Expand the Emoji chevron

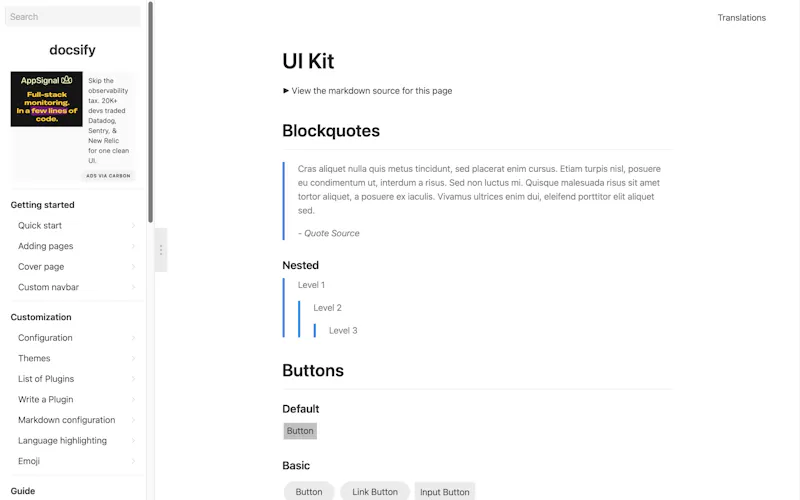pyautogui.click(x=133, y=461)
